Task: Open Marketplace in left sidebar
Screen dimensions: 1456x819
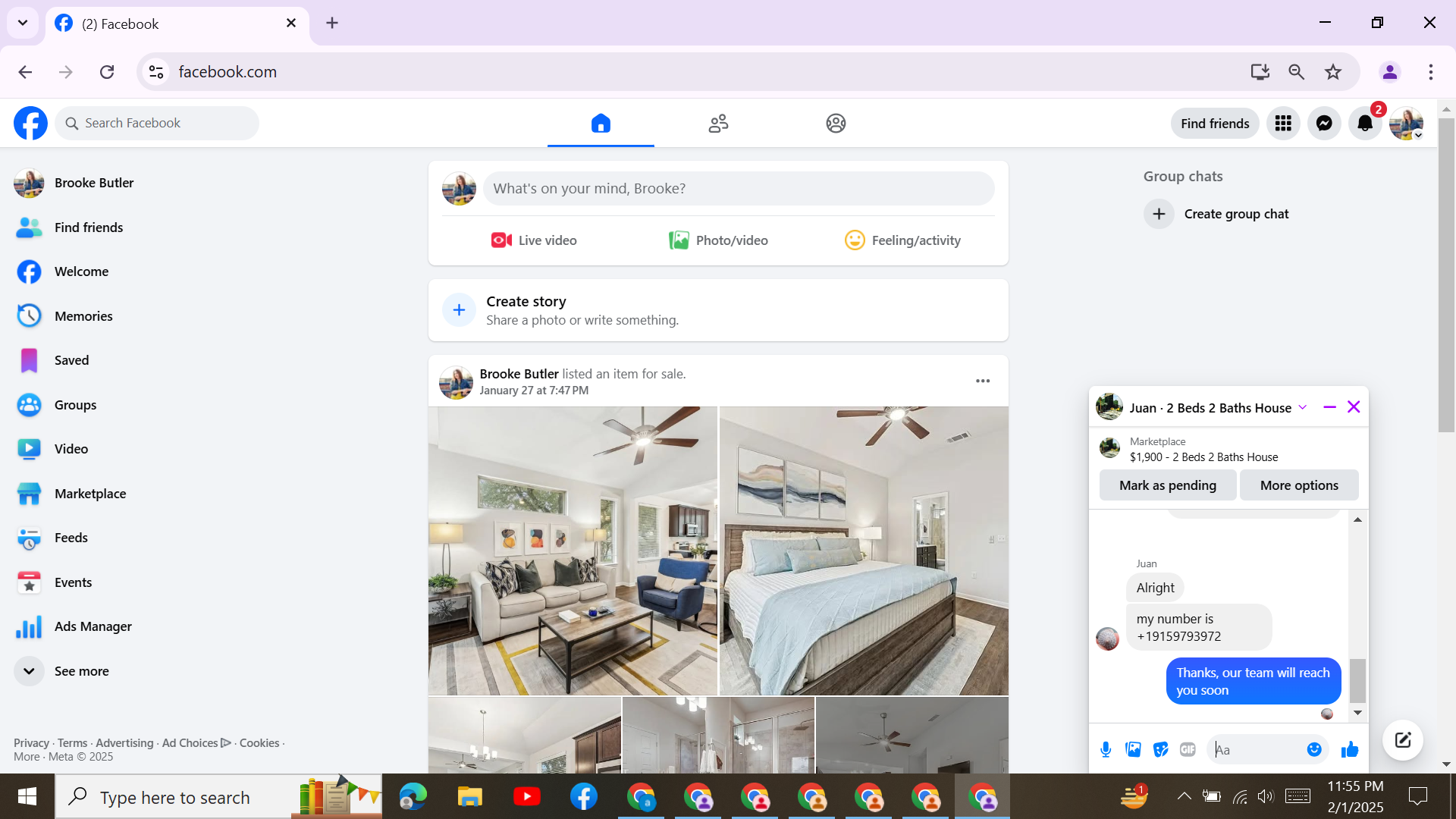Action: point(89,494)
